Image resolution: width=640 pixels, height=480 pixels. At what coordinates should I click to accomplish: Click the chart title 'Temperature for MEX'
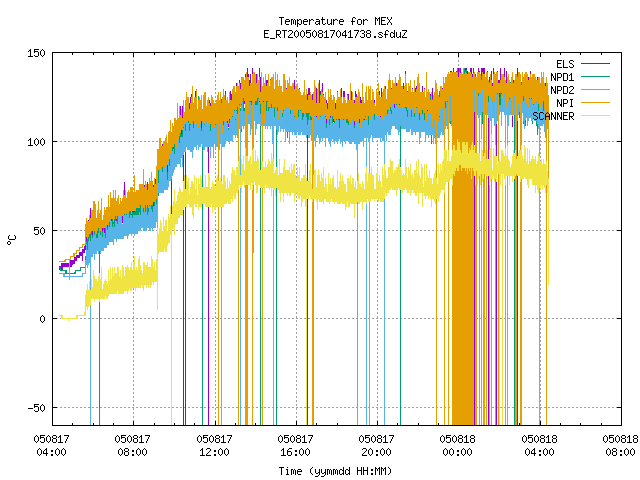335,21
